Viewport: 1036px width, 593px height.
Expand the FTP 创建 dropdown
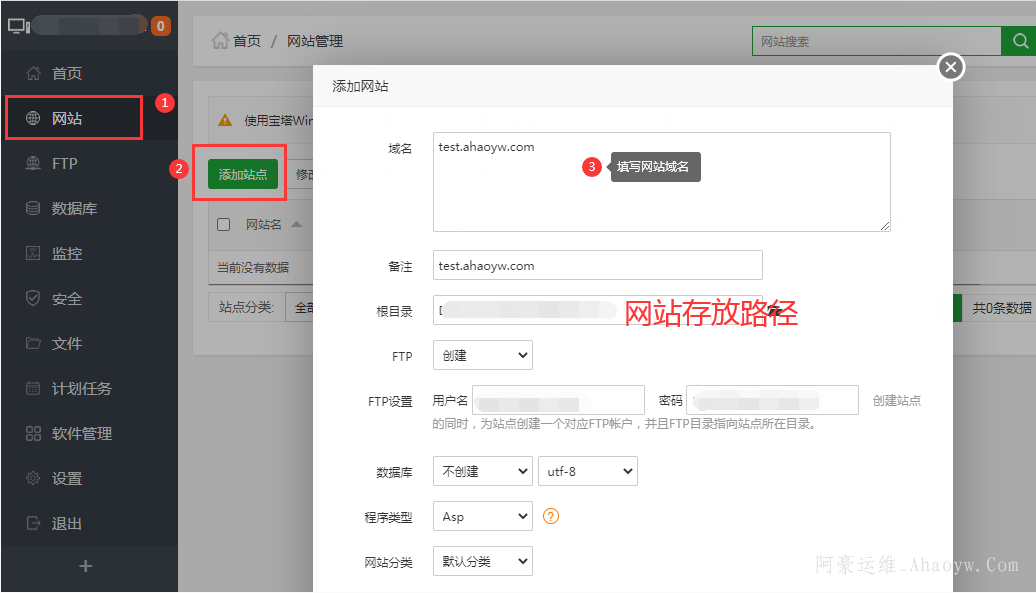[x=482, y=355]
